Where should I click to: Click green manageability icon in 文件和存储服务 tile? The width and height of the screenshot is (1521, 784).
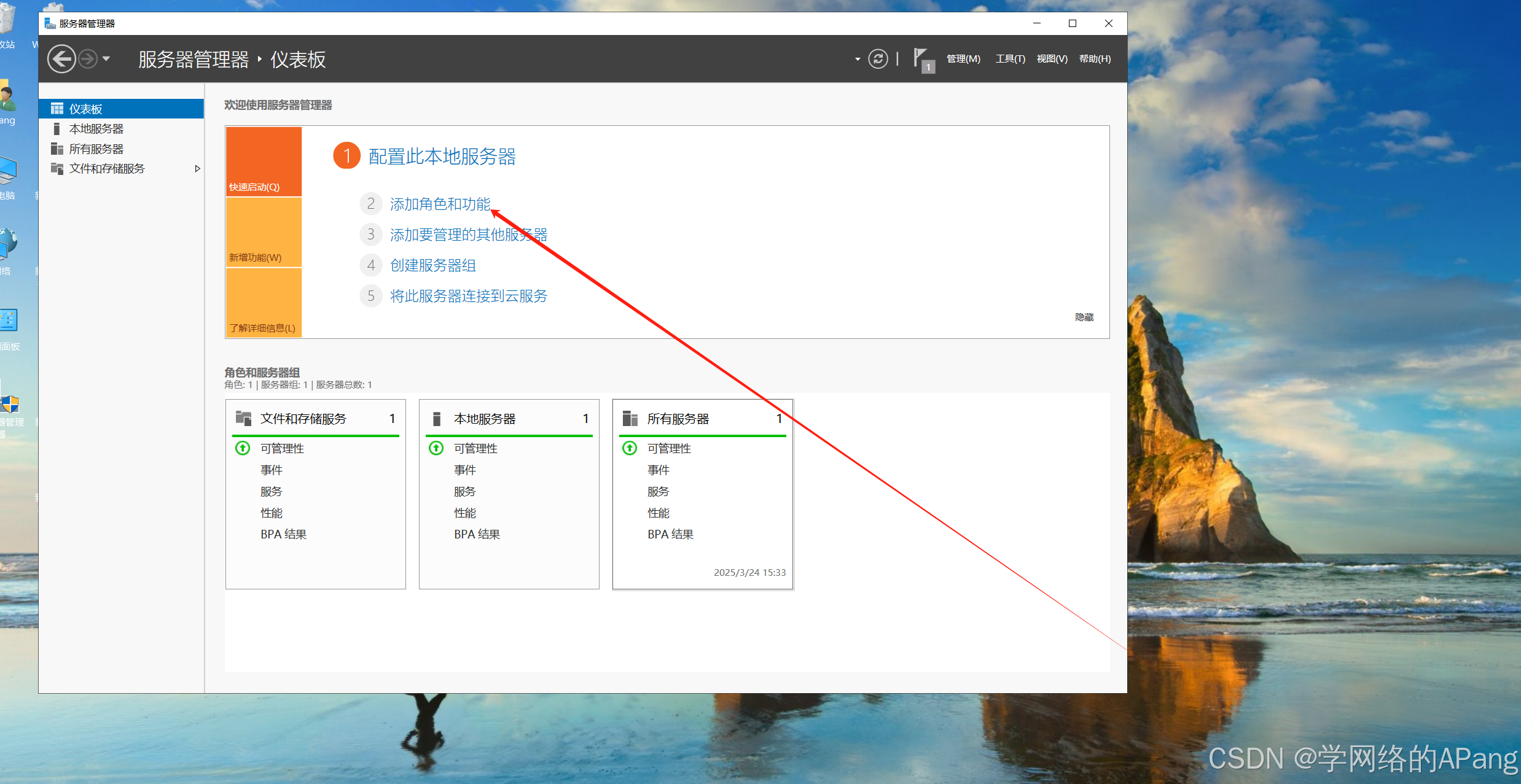[243, 448]
